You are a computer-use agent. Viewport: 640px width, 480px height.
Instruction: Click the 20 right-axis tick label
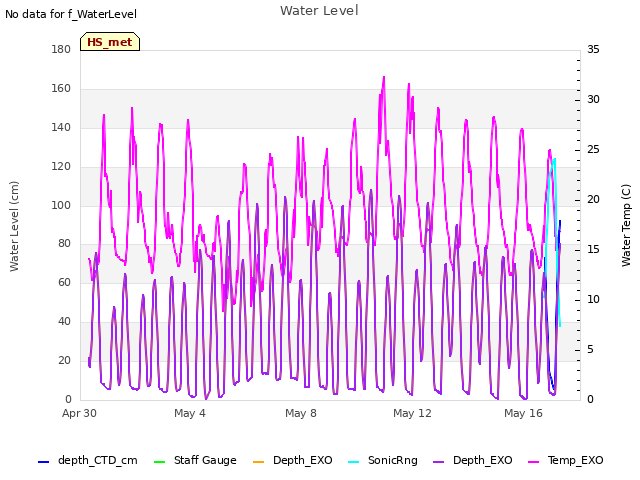click(x=593, y=200)
